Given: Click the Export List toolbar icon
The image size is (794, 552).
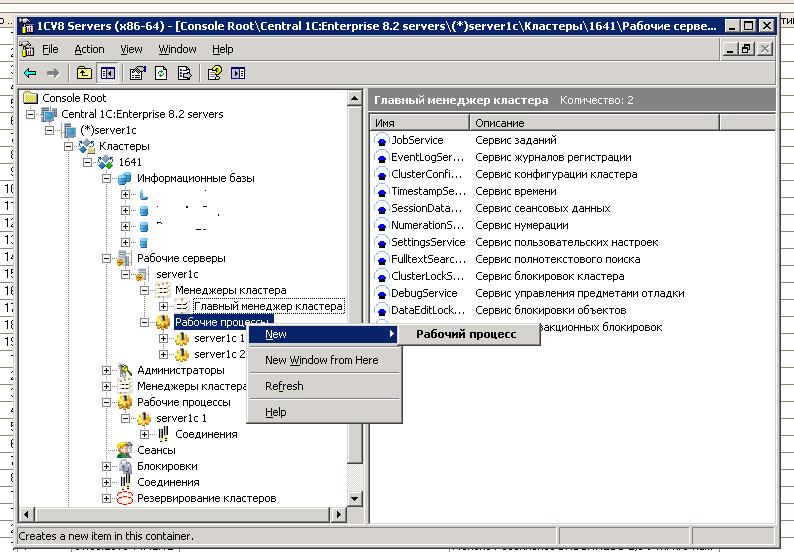Looking at the screenshot, I should [184, 73].
